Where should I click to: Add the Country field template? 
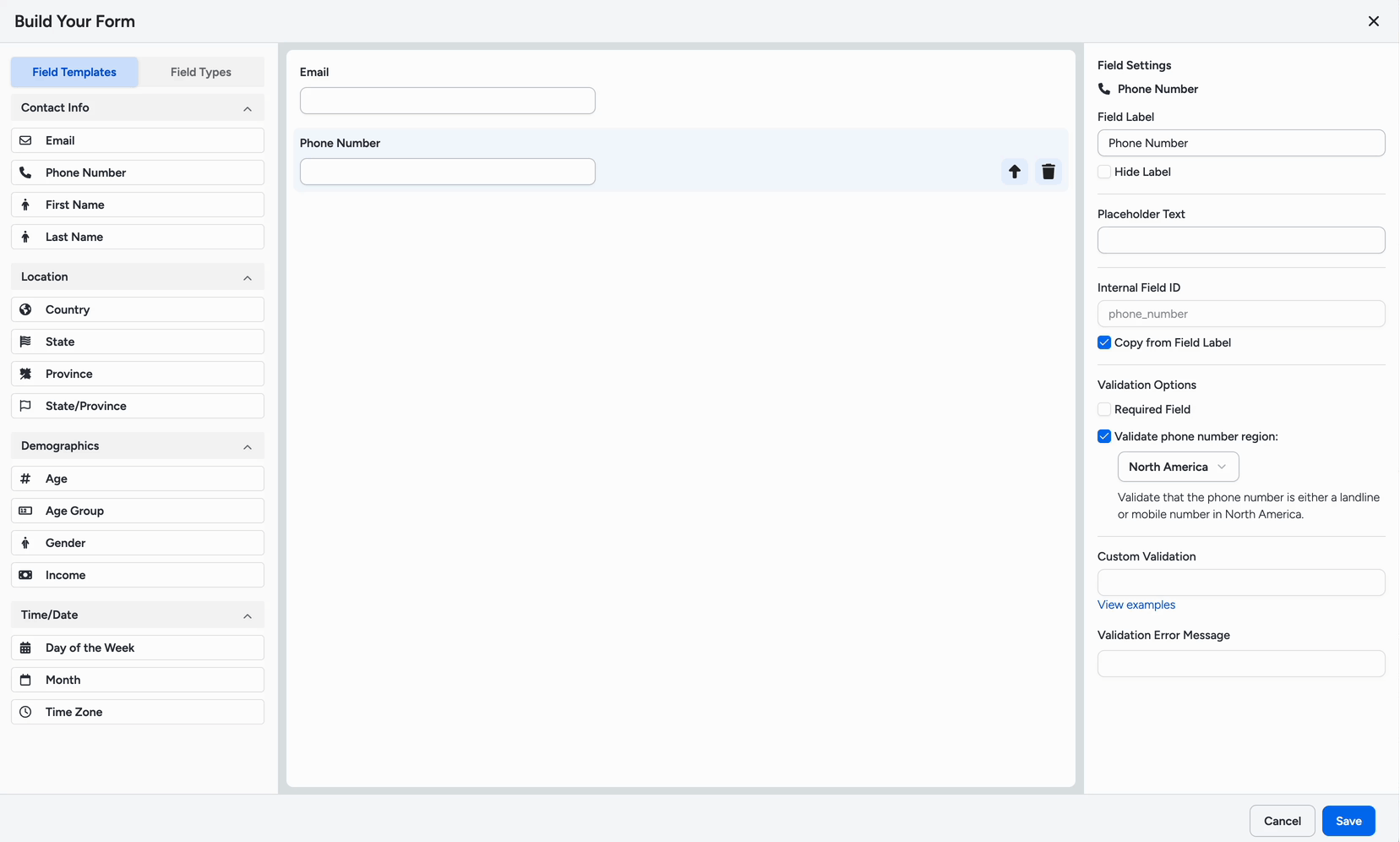(138, 309)
